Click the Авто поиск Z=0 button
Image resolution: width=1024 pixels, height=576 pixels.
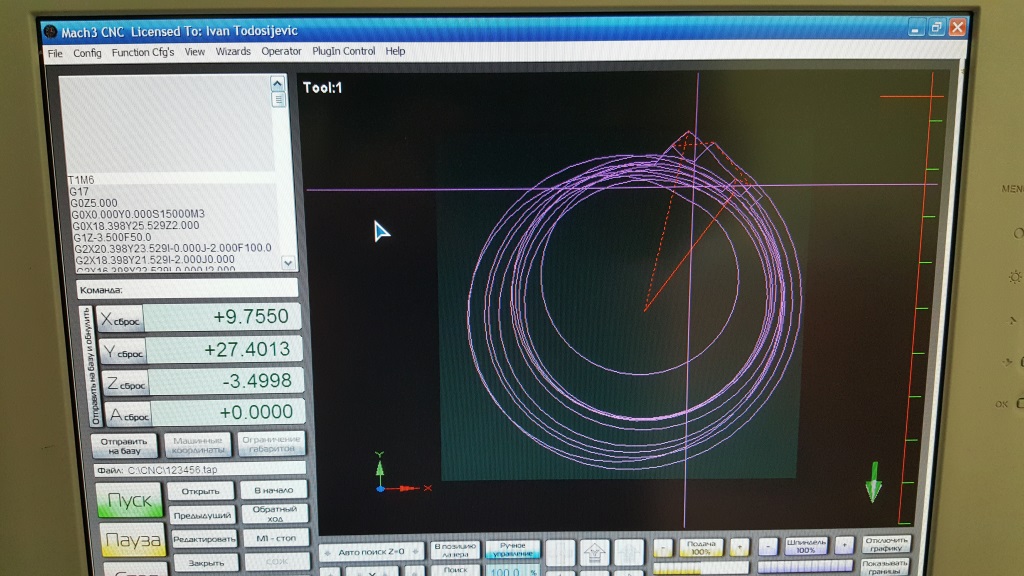pyautogui.click(x=371, y=552)
